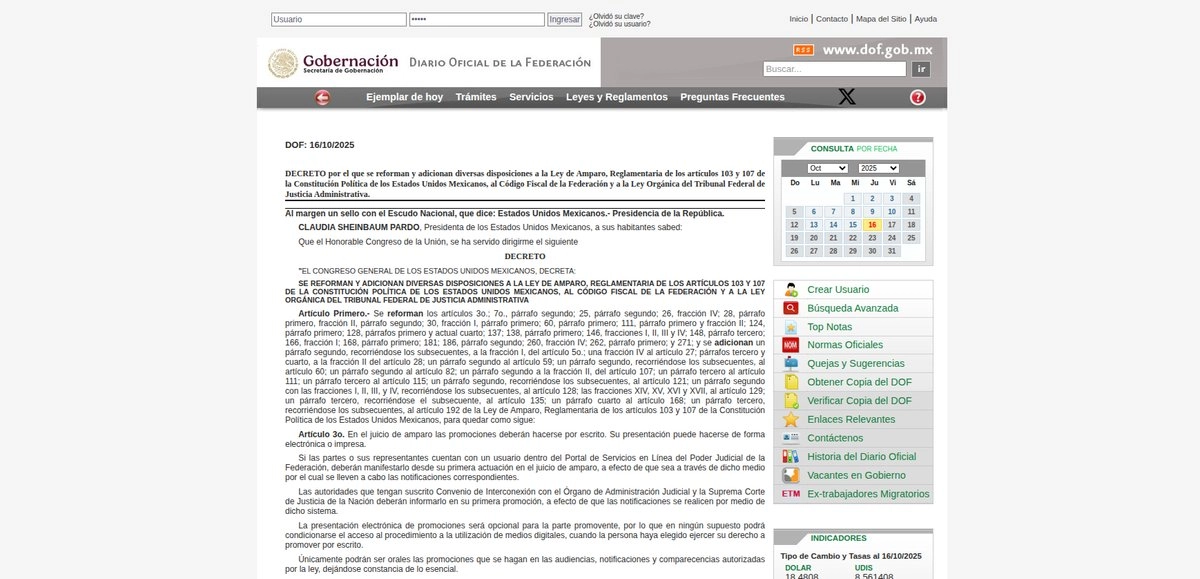Open the X (Twitter) profile icon
The width and height of the screenshot is (1200, 579).
click(847, 97)
